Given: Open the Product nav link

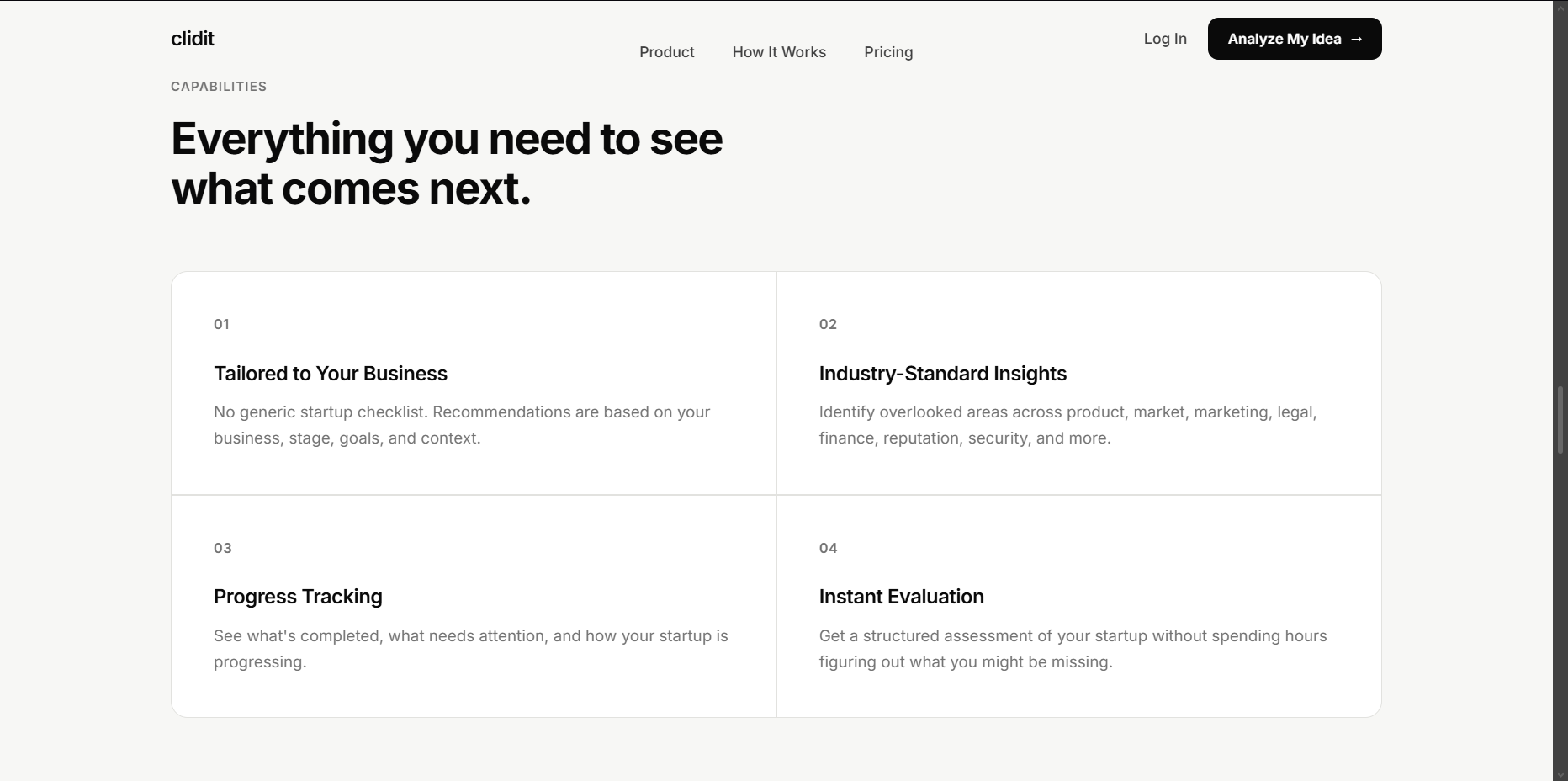Looking at the screenshot, I should click(x=666, y=52).
